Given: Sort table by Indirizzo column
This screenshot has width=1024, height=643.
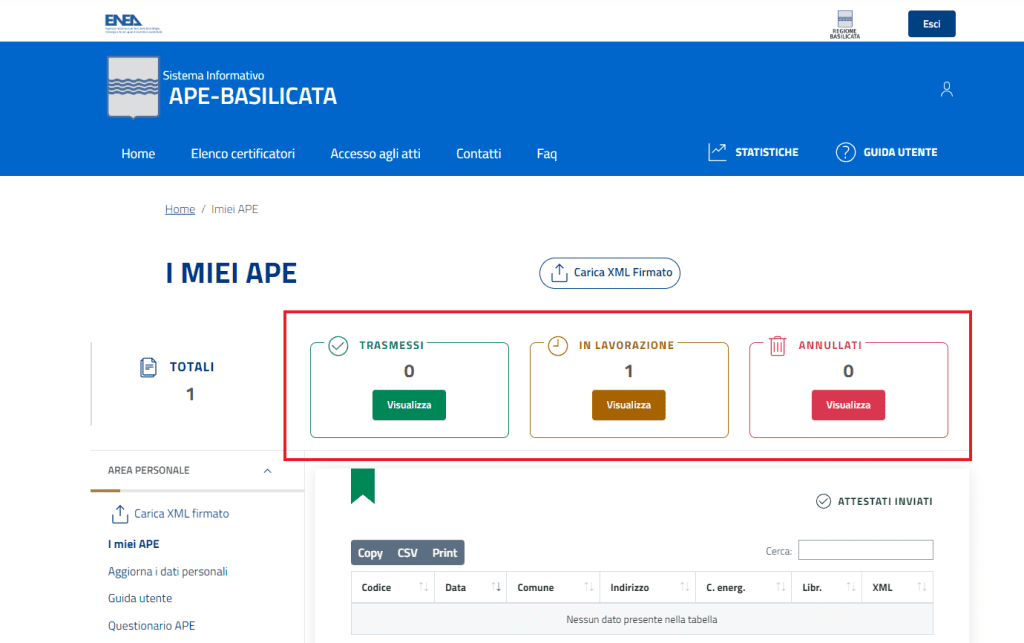Looking at the screenshot, I should [648, 588].
